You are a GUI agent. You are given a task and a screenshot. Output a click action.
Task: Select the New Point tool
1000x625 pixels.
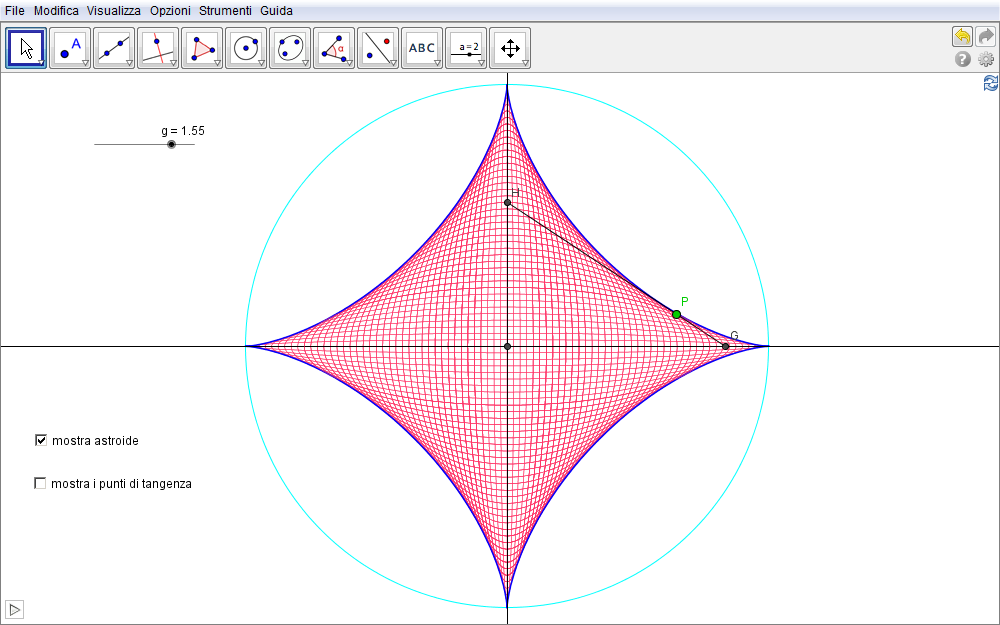[x=70, y=48]
